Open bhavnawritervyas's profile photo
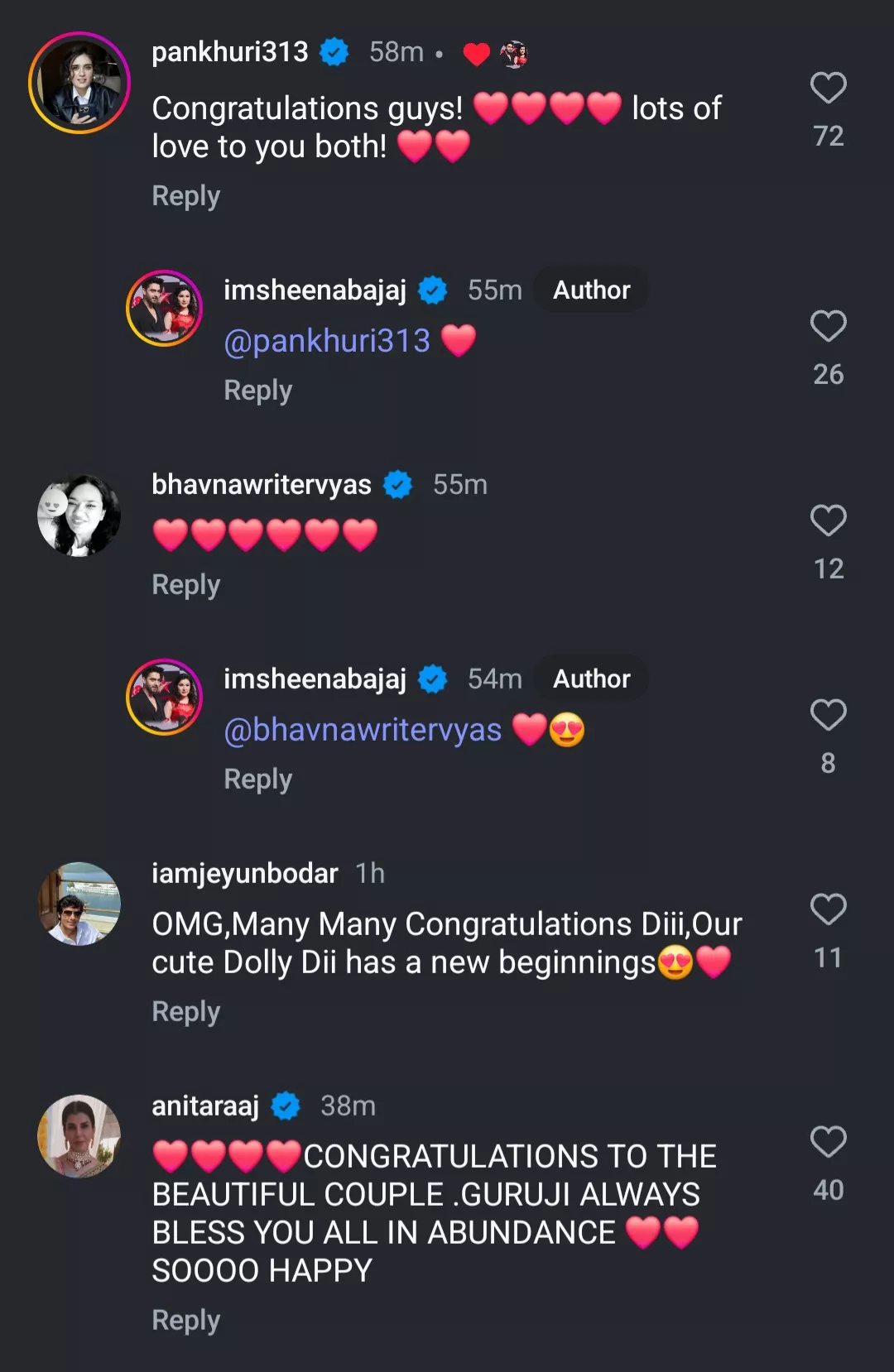This screenshot has height=1372, width=894. click(79, 515)
